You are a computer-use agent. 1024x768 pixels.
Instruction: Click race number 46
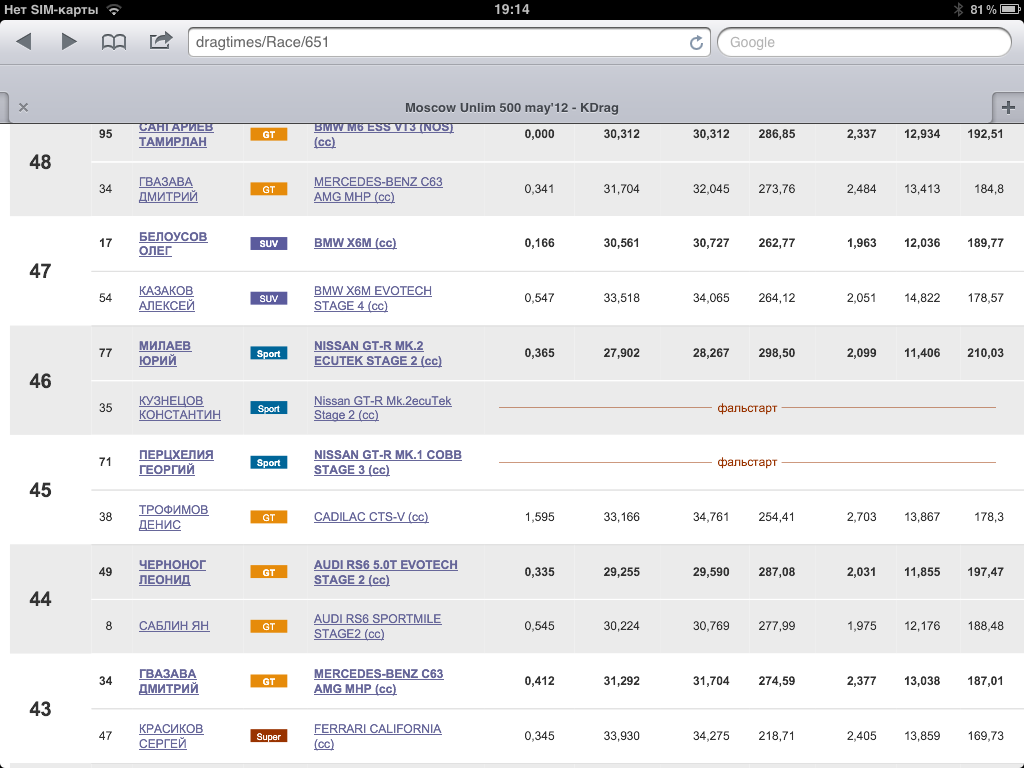(x=40, y=381)
